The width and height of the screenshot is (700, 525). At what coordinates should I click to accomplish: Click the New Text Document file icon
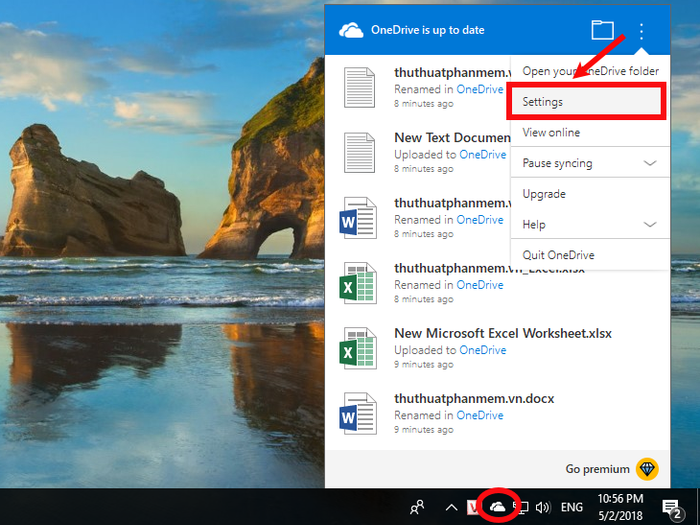tap(359, 153)
